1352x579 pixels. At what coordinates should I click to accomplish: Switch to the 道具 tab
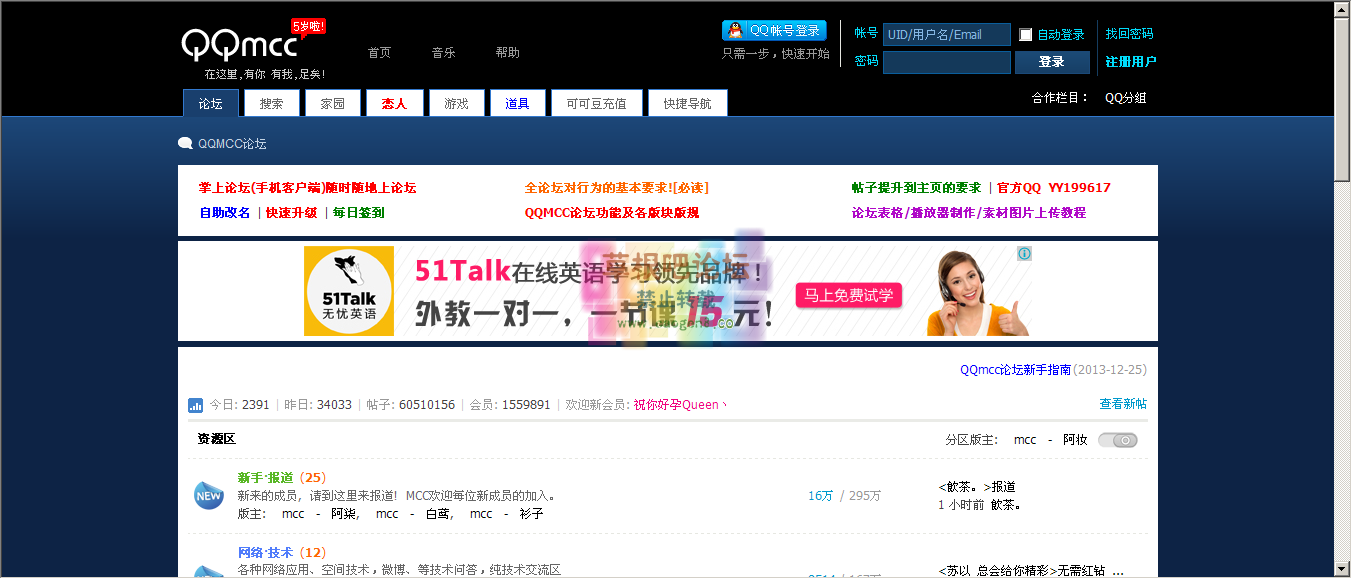coord(517,102)
